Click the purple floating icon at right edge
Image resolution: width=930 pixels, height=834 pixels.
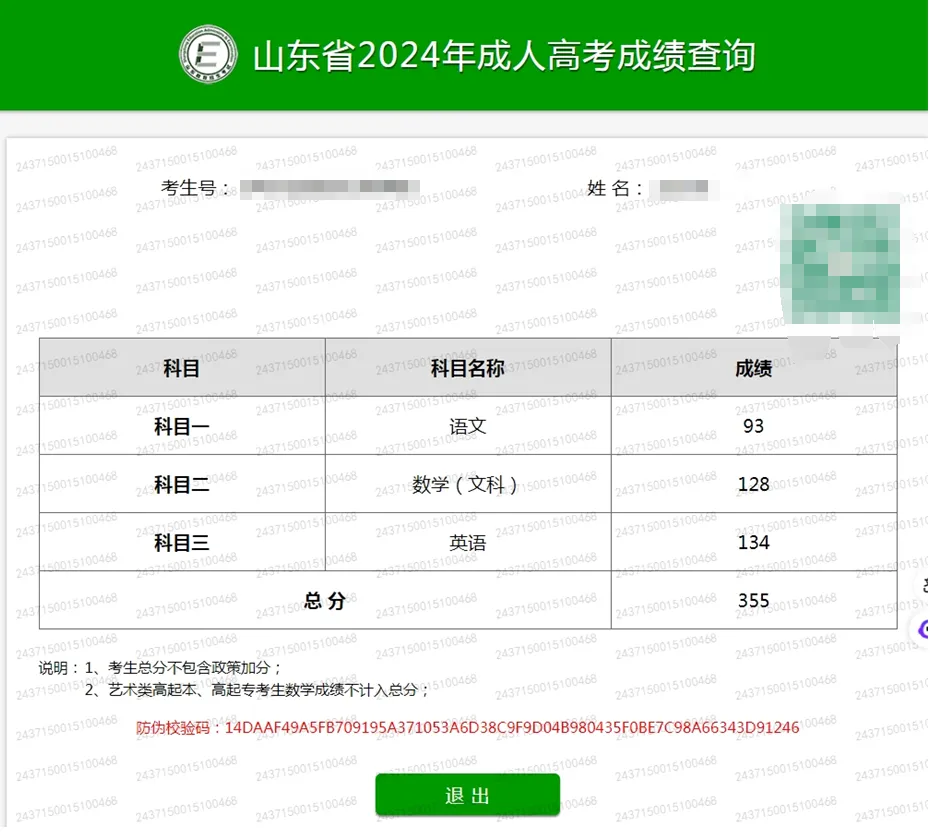point(922,629)
